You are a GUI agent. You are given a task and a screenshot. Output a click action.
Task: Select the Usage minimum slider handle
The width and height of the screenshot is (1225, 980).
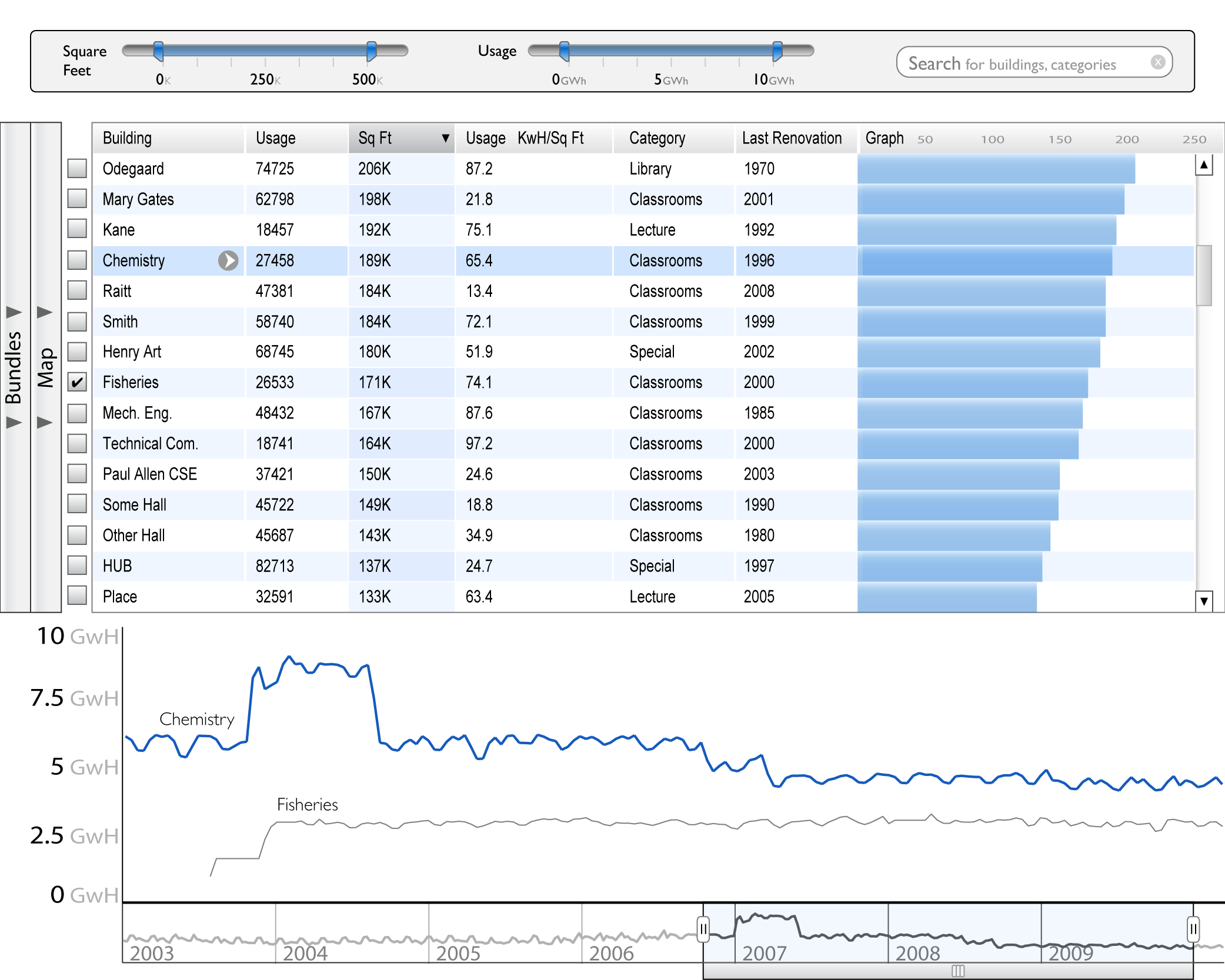(x=565, y=51)
